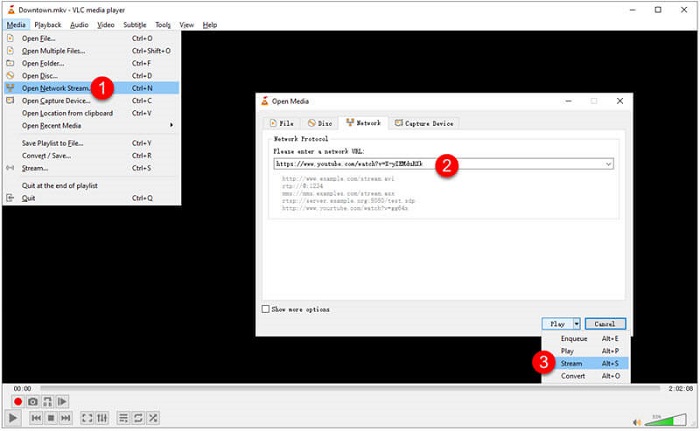Mute audio using the speaker icon
Image resolution: width=700 pixels, height=431 pixels.
[637, 422]
